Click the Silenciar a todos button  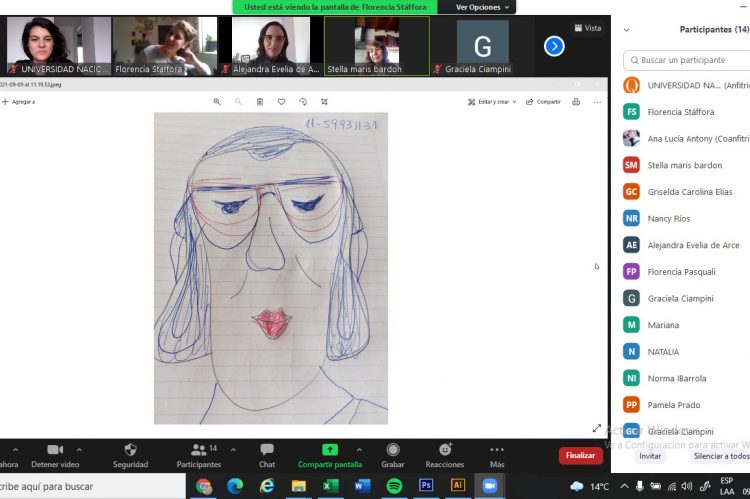click(720, 456)
